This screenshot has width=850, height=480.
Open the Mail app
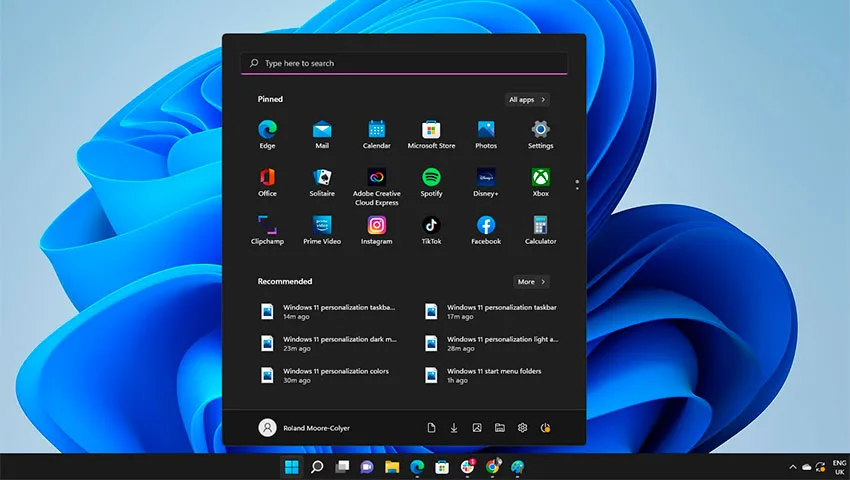[322, 134]
